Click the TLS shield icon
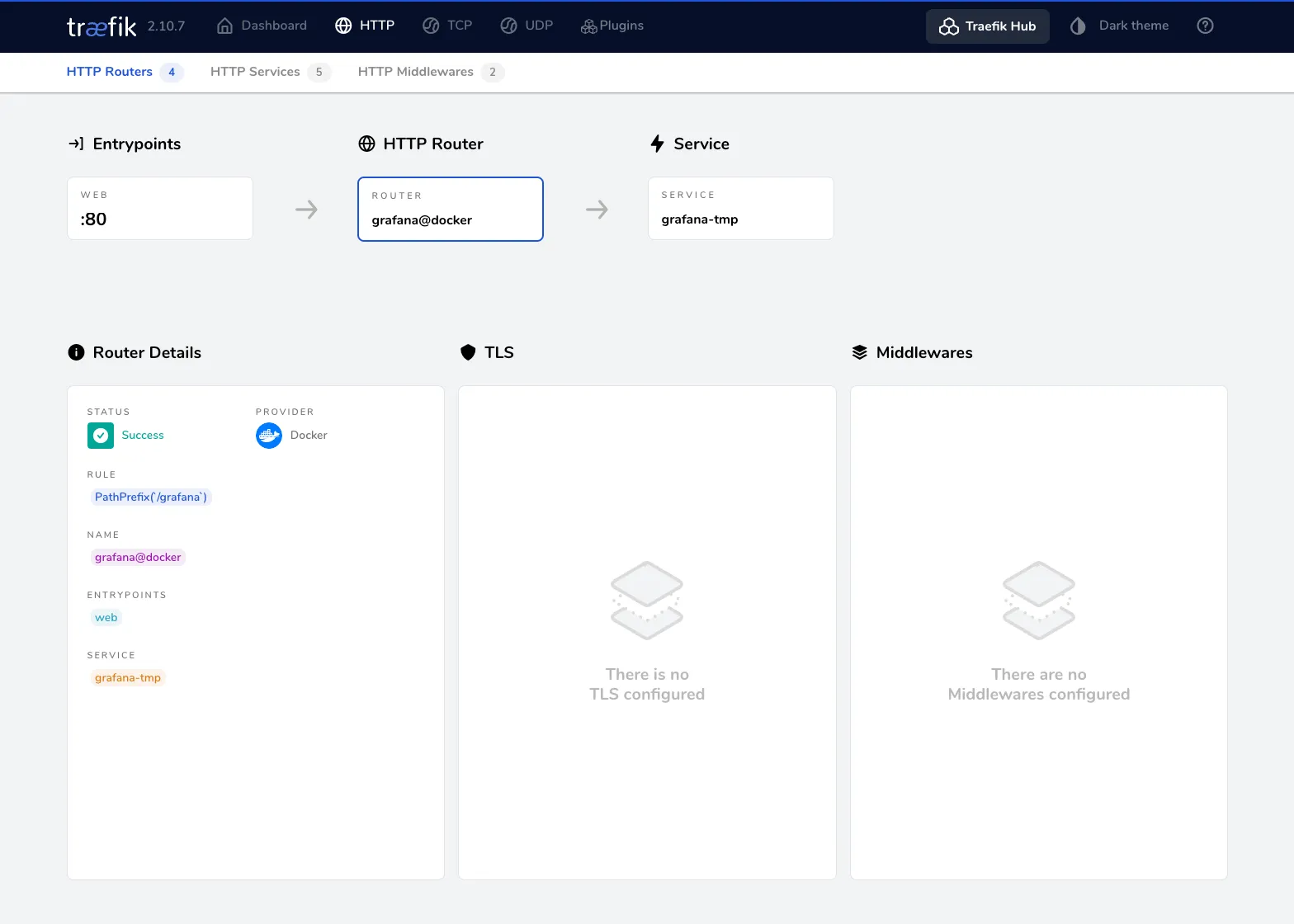 click(x=468, y=352)
